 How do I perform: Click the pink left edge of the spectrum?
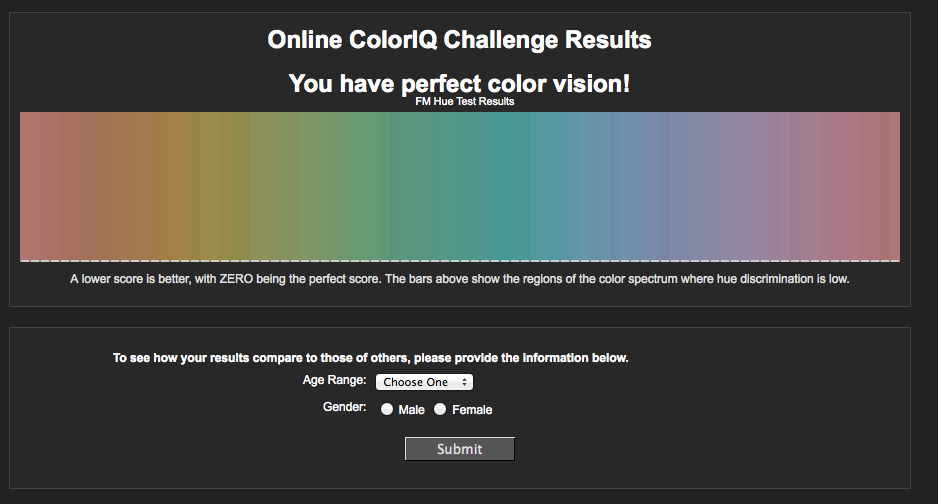click(29, 187)
